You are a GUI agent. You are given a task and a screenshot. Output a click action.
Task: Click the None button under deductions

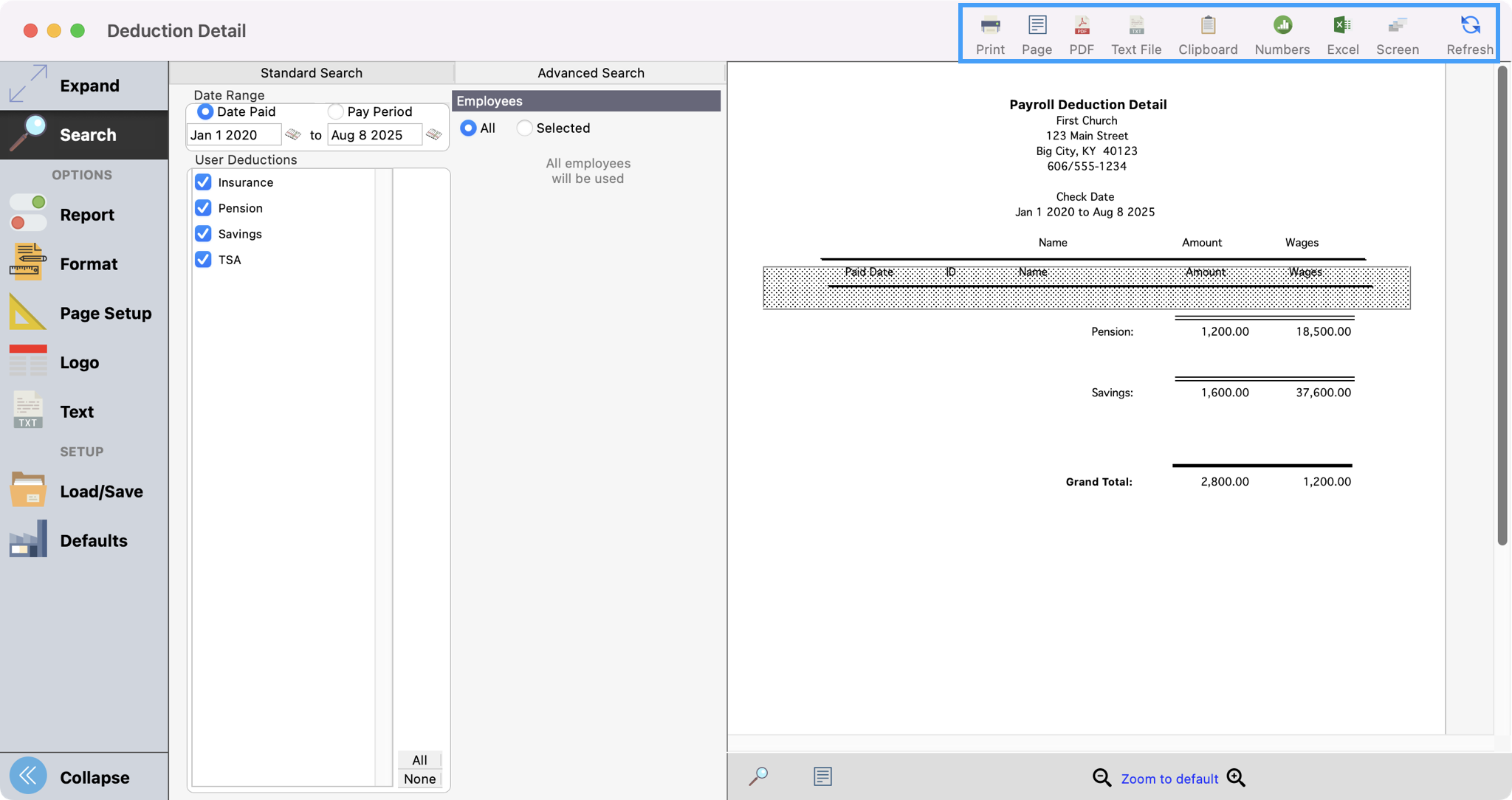click(x=419, y=779)
